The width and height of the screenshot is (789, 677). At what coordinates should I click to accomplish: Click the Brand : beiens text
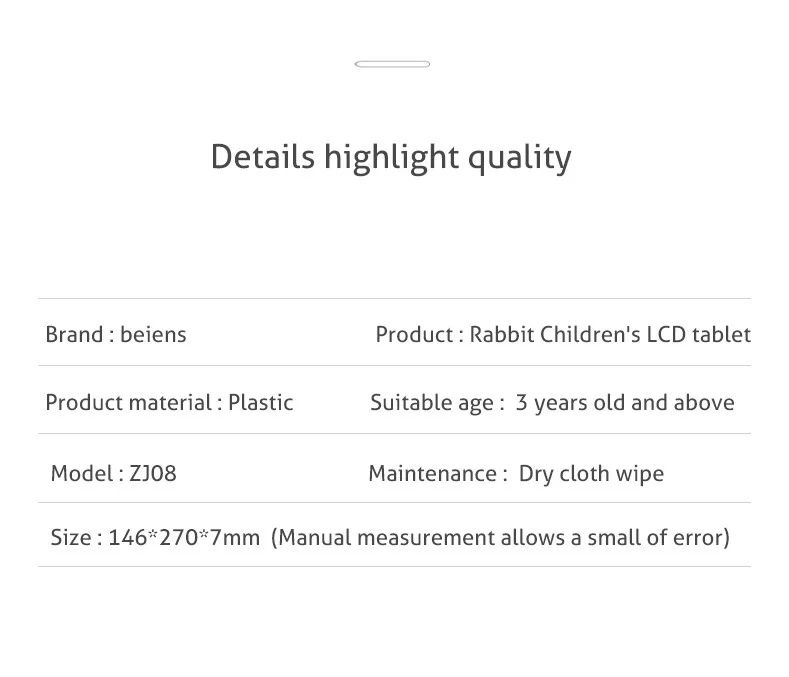point(116,334)
